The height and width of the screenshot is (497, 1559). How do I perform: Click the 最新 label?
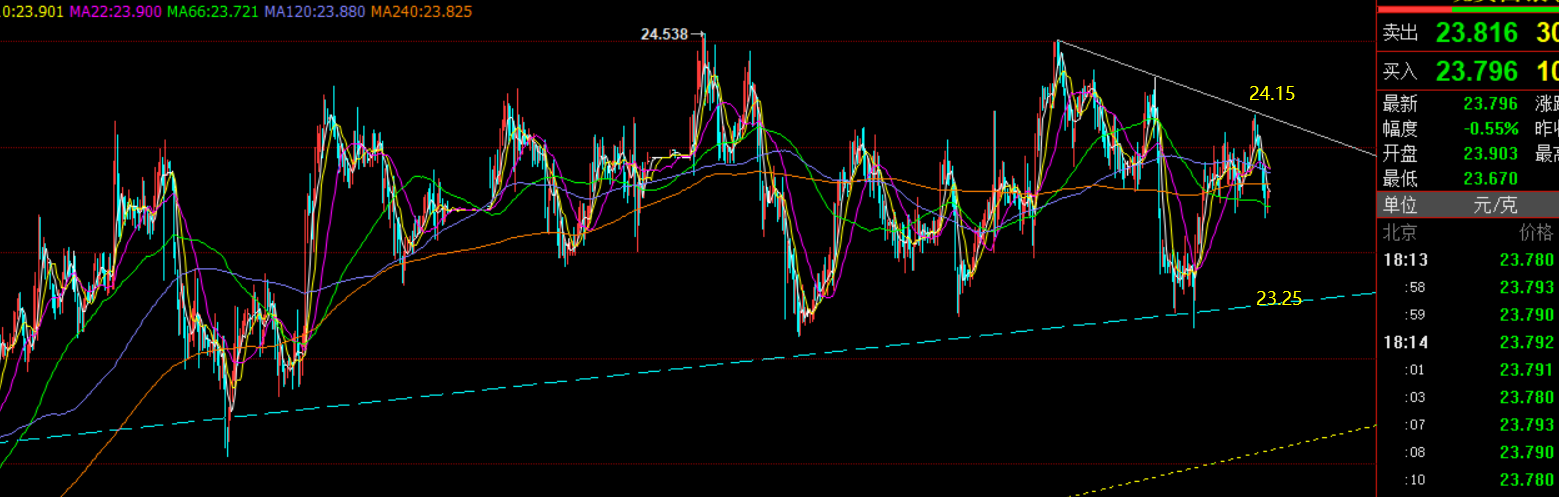[1400, 104]
